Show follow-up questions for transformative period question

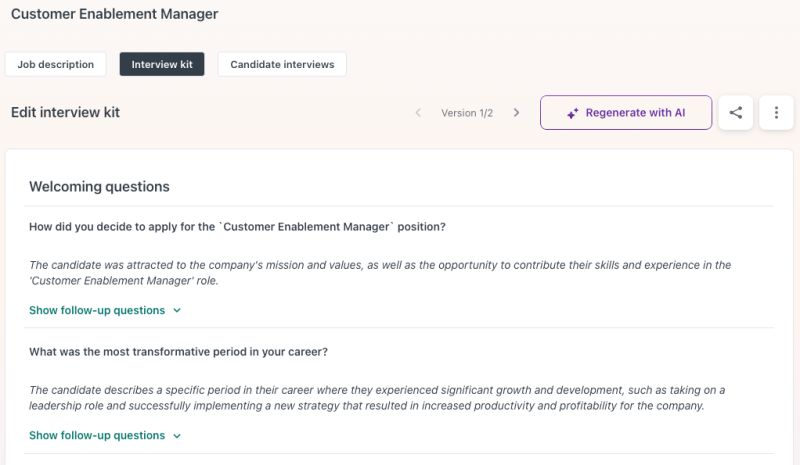[x=97, y=436]
